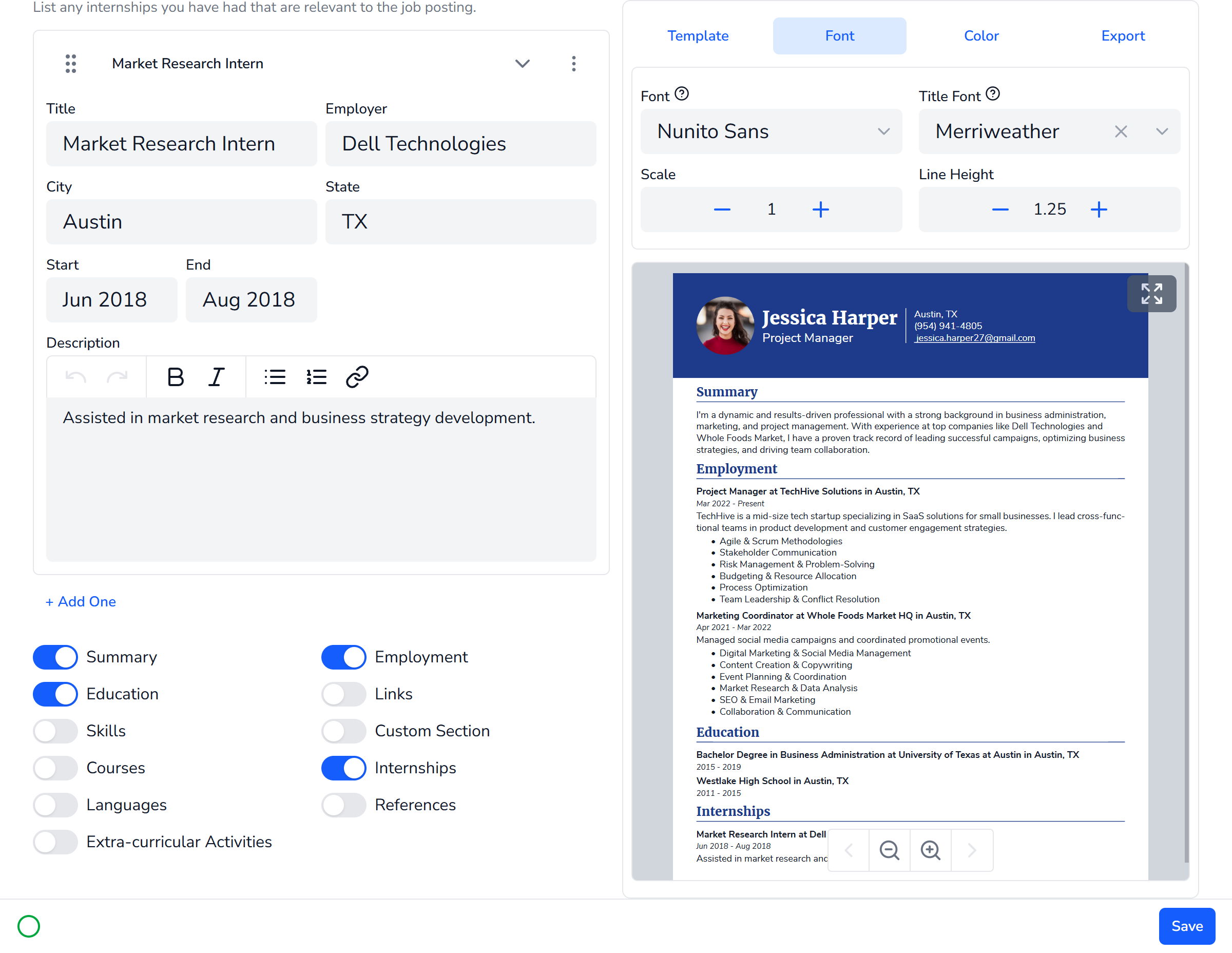The image size is (1232, 953).
Task: Edit the Title field Market Research Intern
Action: (x=182, y=144)
